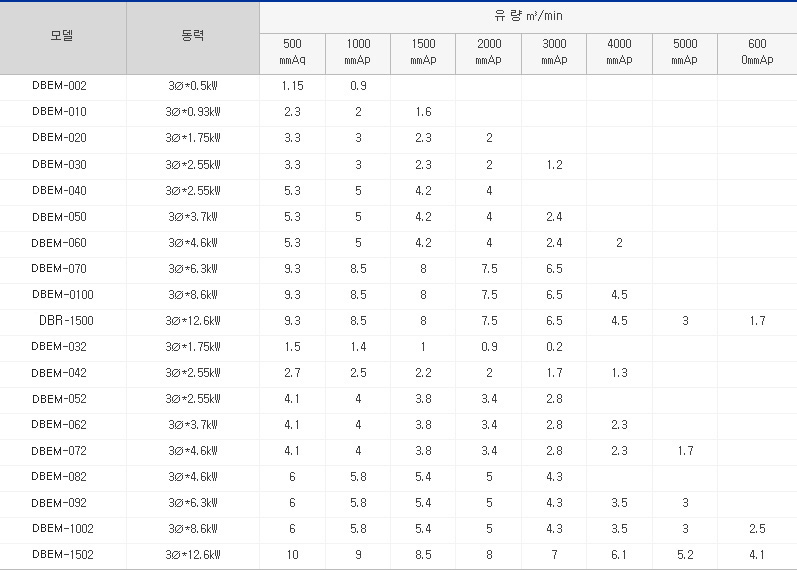This screenshot has height=570, width=797.
Task: Click the 유량 m³/min header cell
Action: 529,16
